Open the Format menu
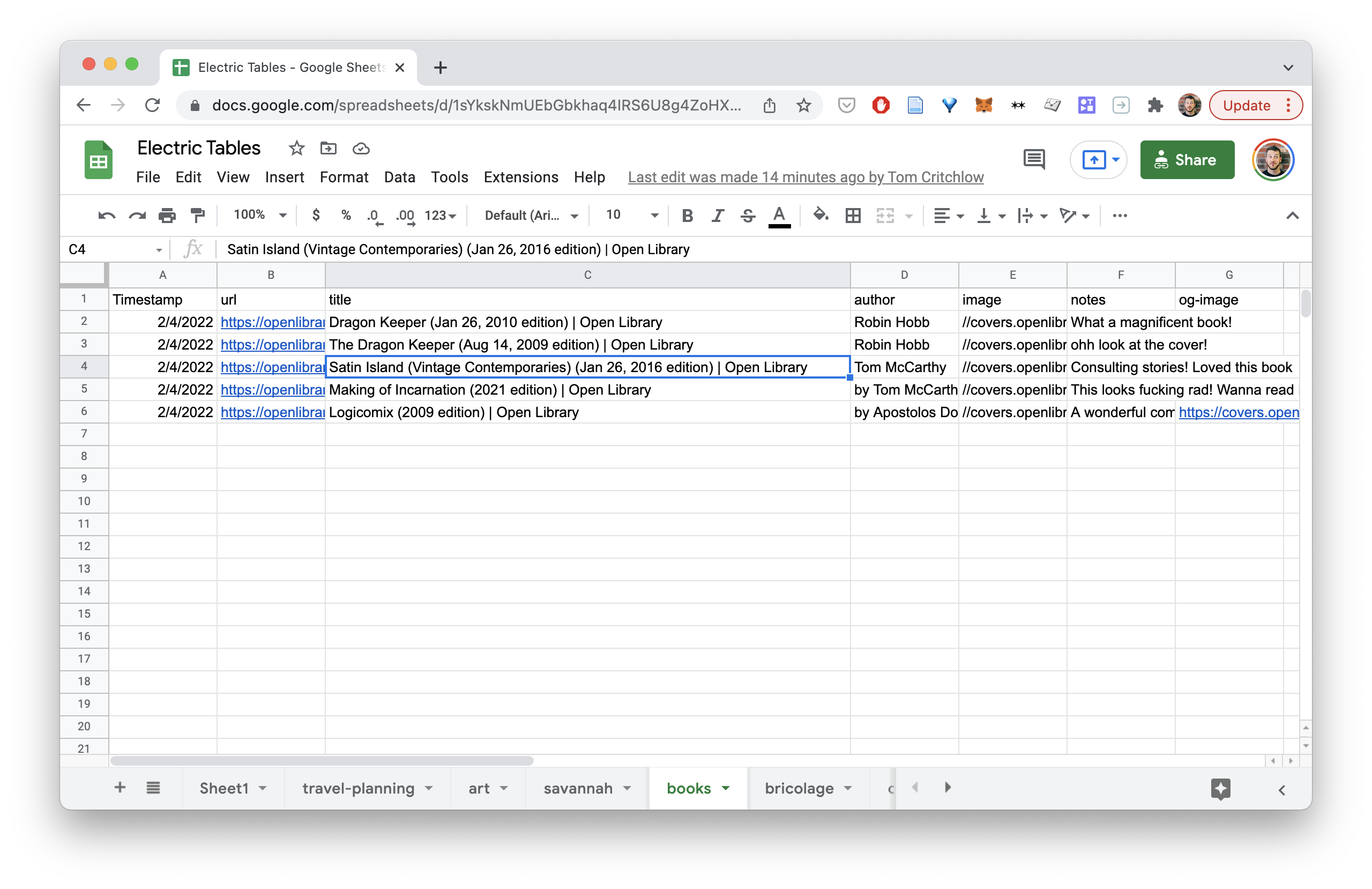The image size is (1372, 889). (344, 177)
